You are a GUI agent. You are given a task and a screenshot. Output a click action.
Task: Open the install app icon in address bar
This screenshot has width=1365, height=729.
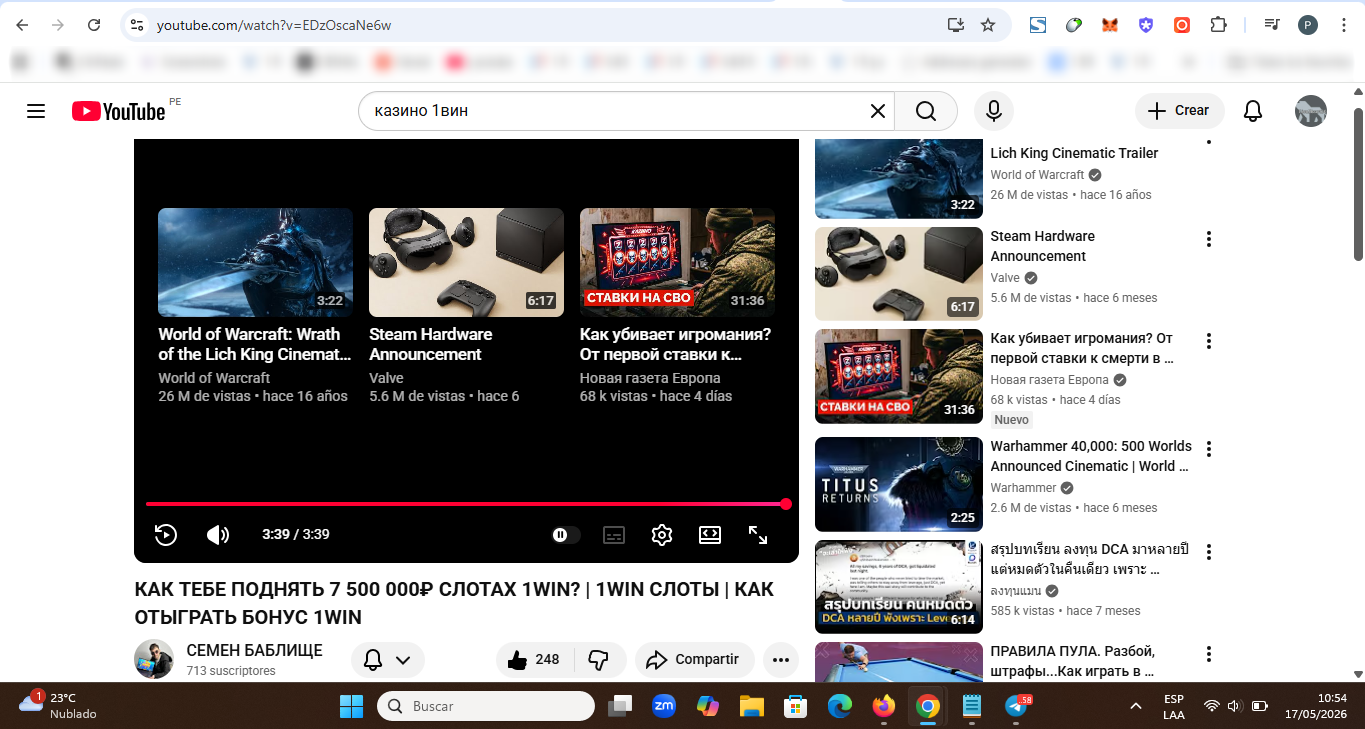[956, 25]
